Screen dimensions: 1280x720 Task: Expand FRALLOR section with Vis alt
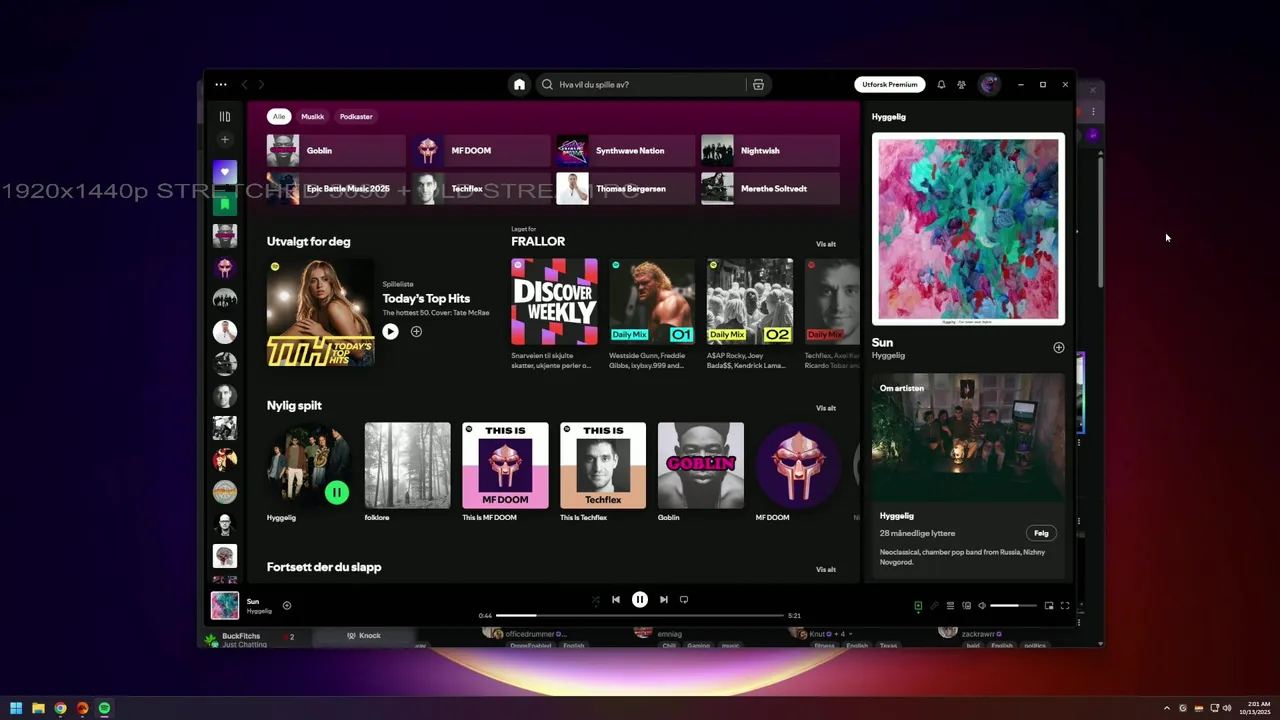click(826, 244)
